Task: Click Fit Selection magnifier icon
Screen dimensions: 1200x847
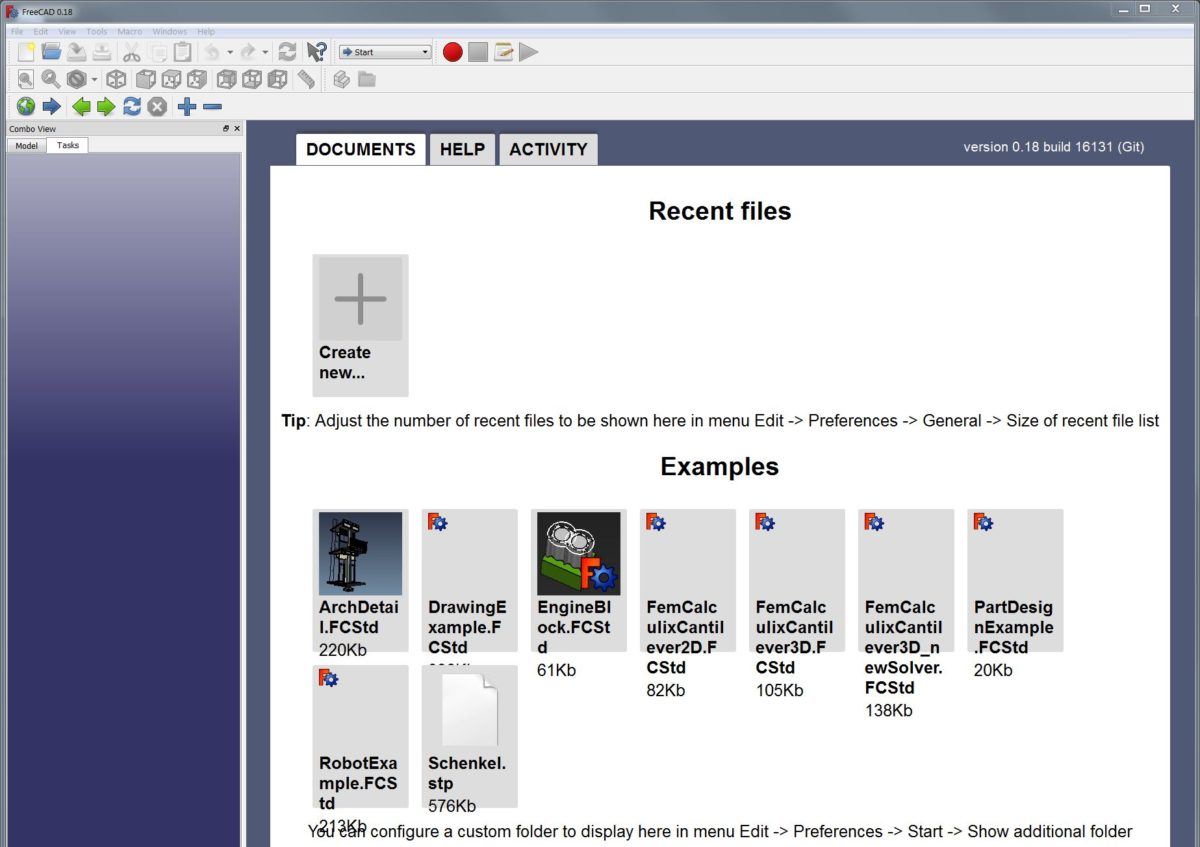Action: click(x=51, y=79)
